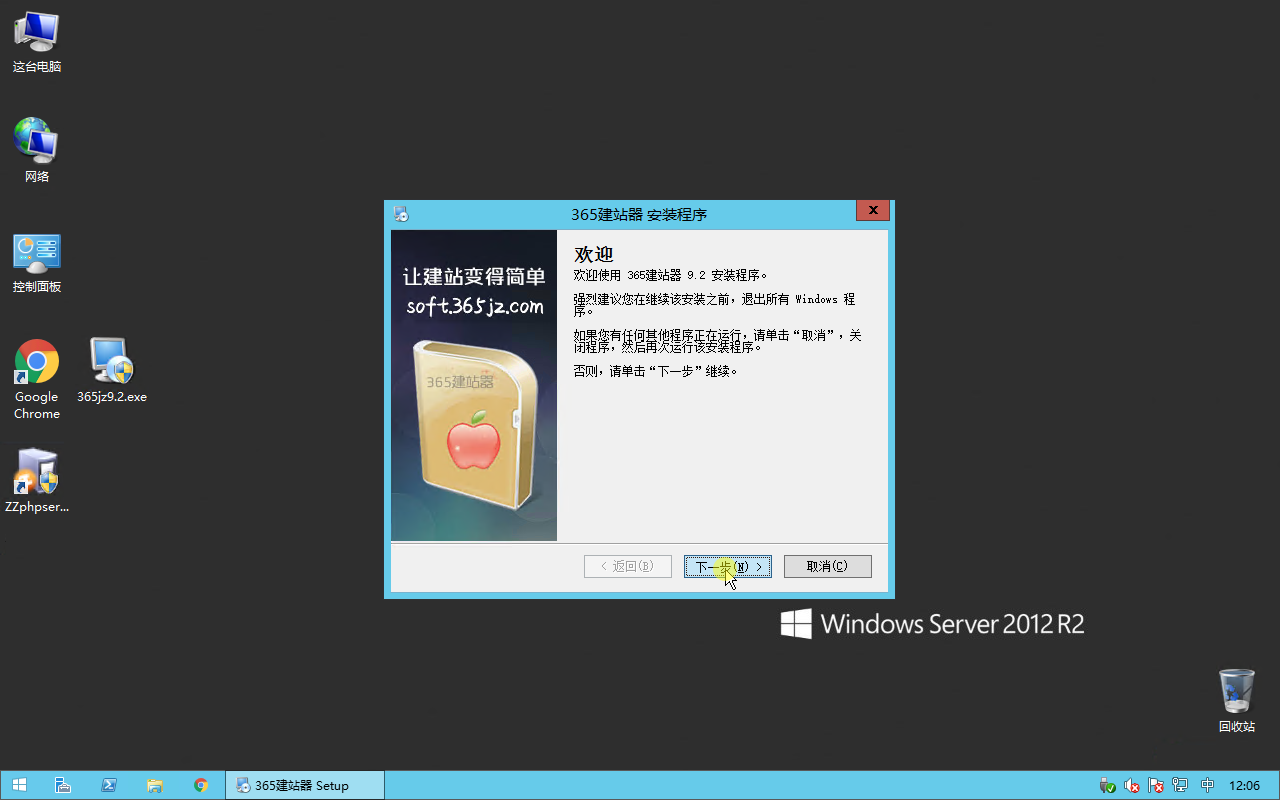This screenshot has height=800, width=1280.
Task: Select the 网络 desktop icon
Action: tap(37, 151)
